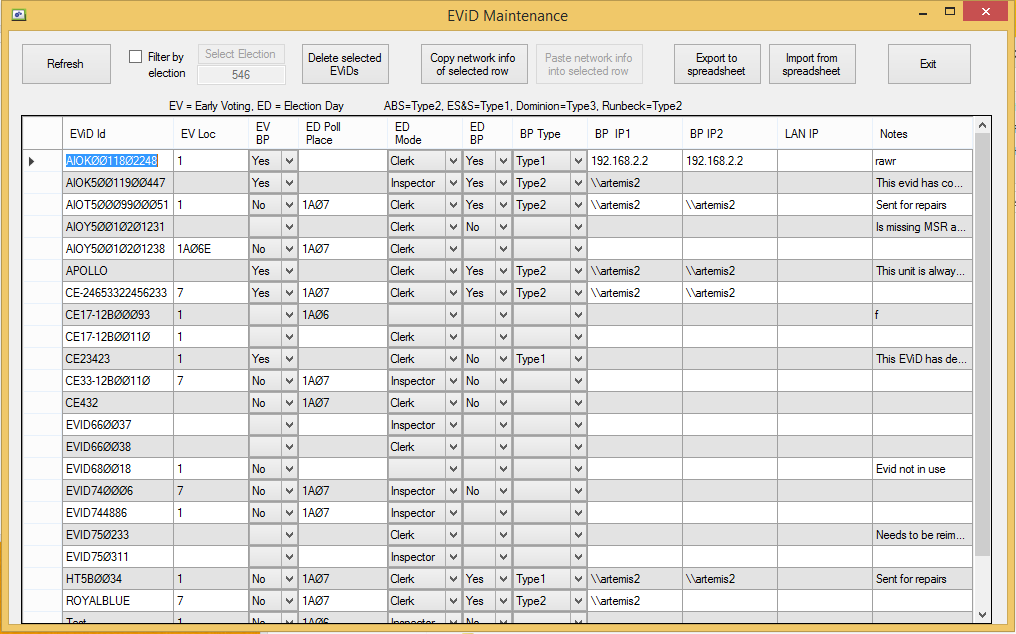Open ED BP dropdown in the CE23423 row
This screenshot has height=634, width=1016.
(x=503, y=359)
